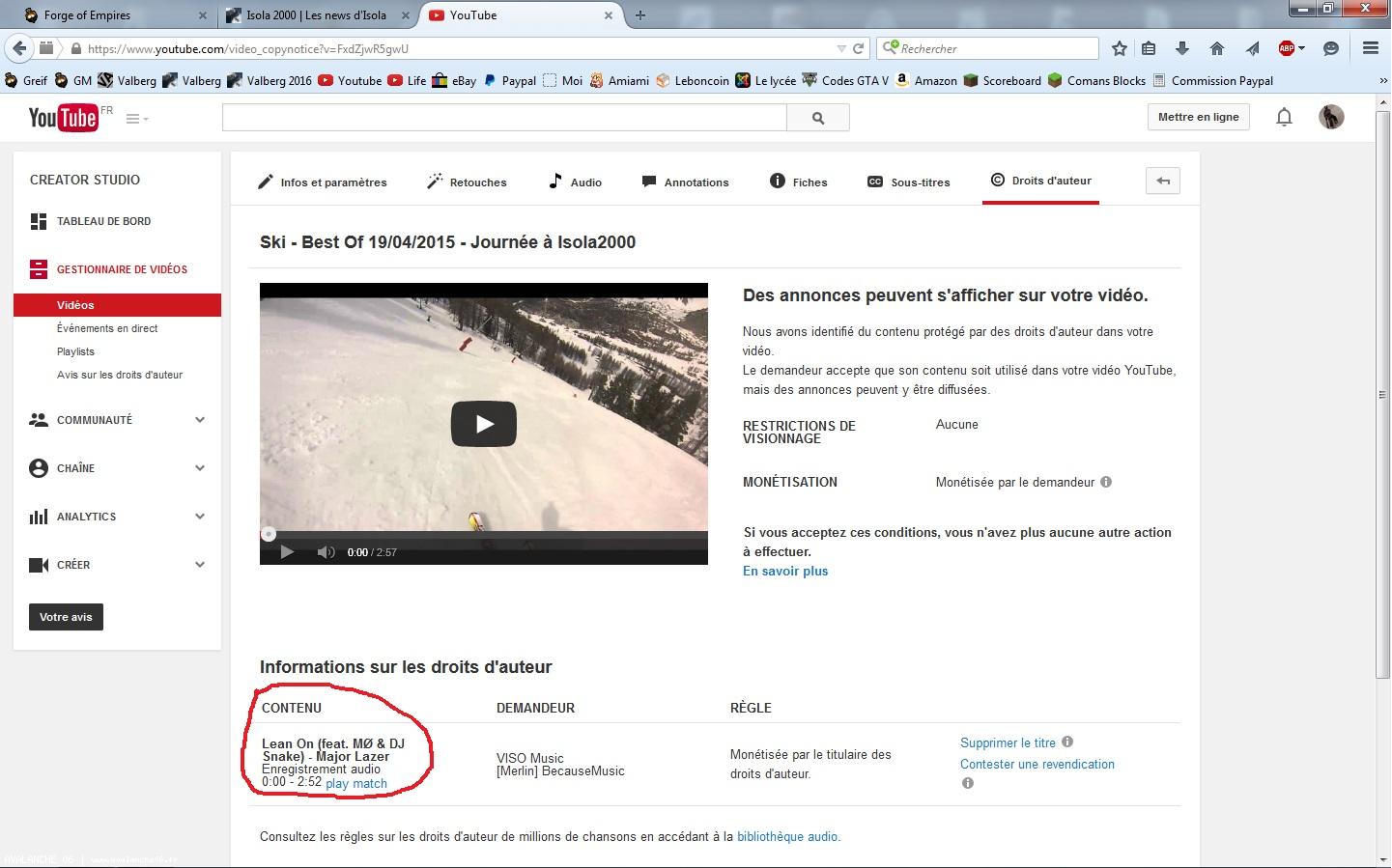Open Playlists in sidebar
The image size is (1392, 868).
point(75,351)
